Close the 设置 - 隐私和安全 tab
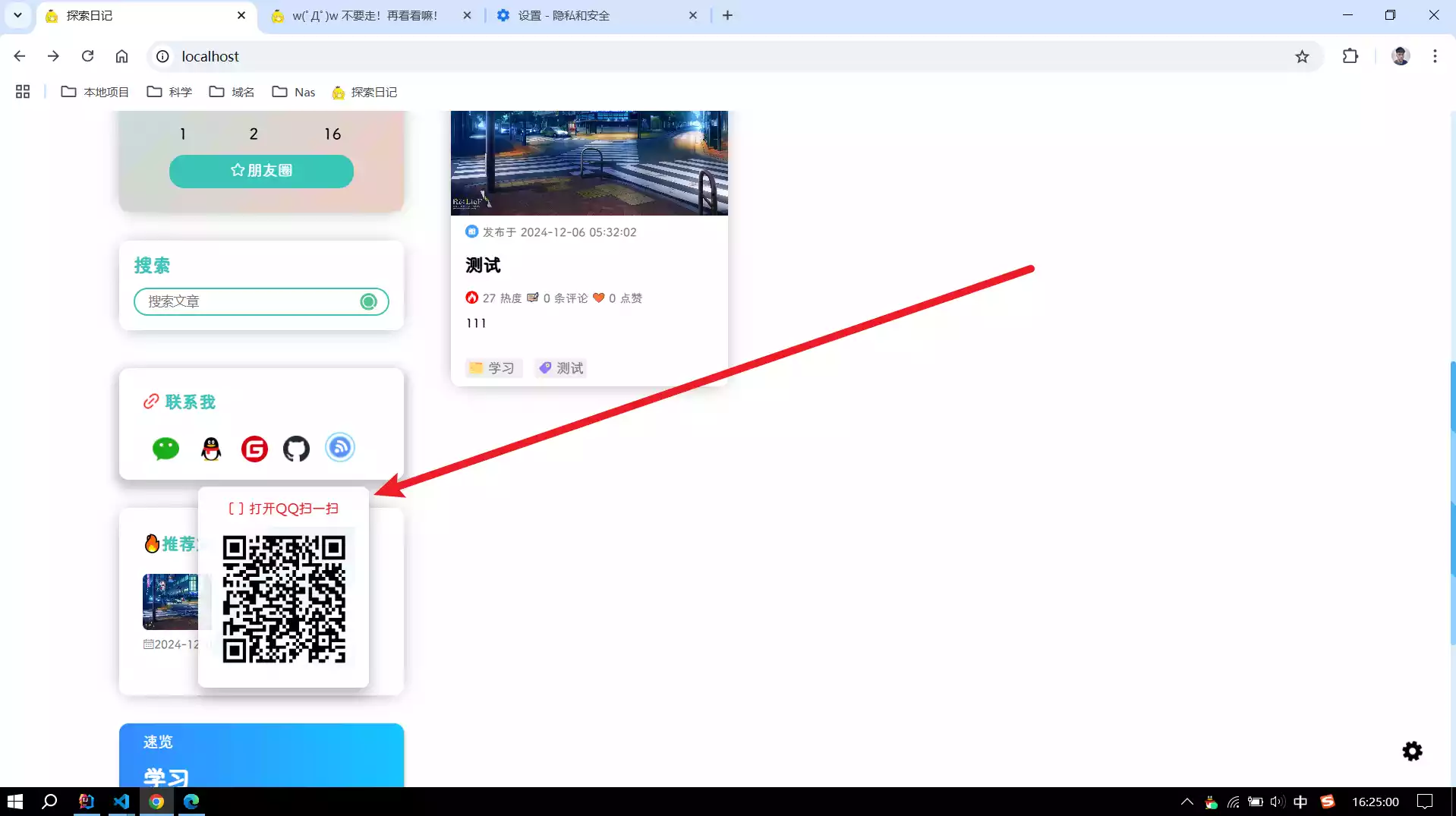This screenshot has height=816, width=1456. click(692, 15)
